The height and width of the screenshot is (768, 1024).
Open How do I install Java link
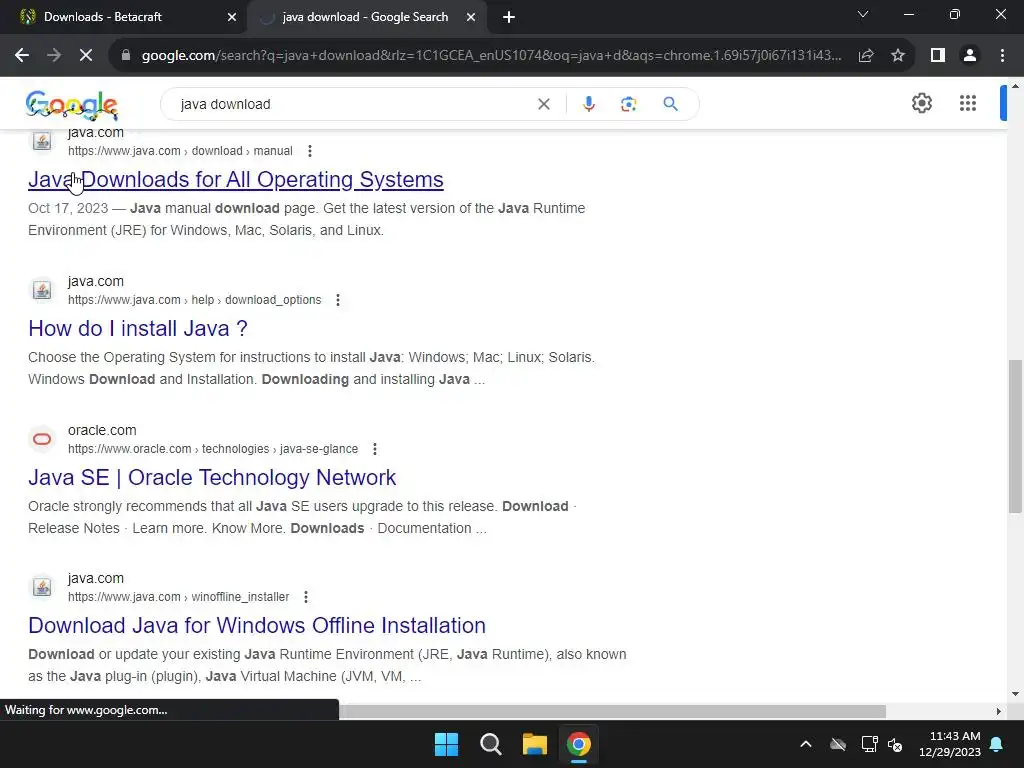(138, 328)
